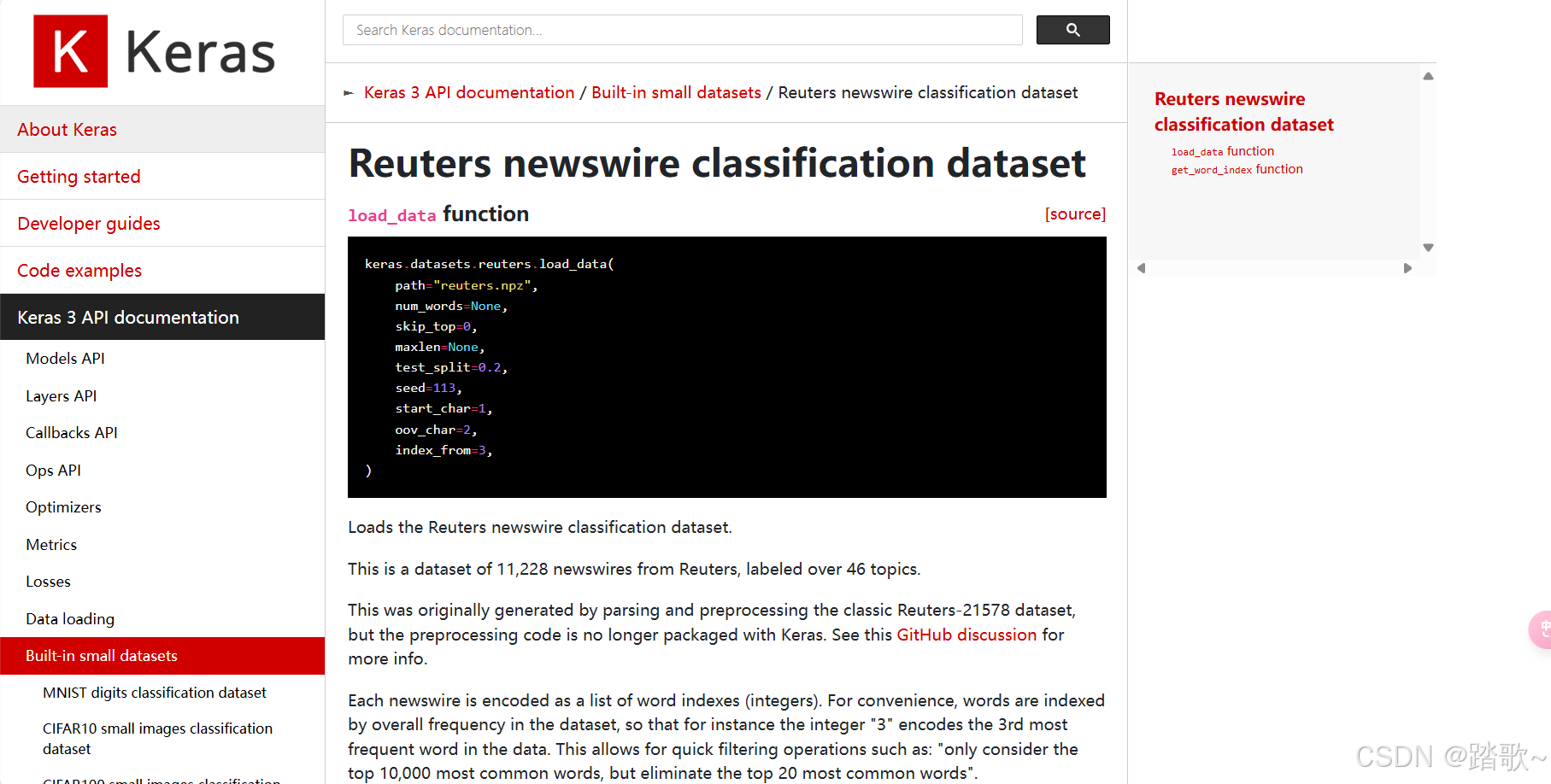Viewport: 1551px width, 784px height.
Task: Open the Layers API page
Action: tap(61, 396)
